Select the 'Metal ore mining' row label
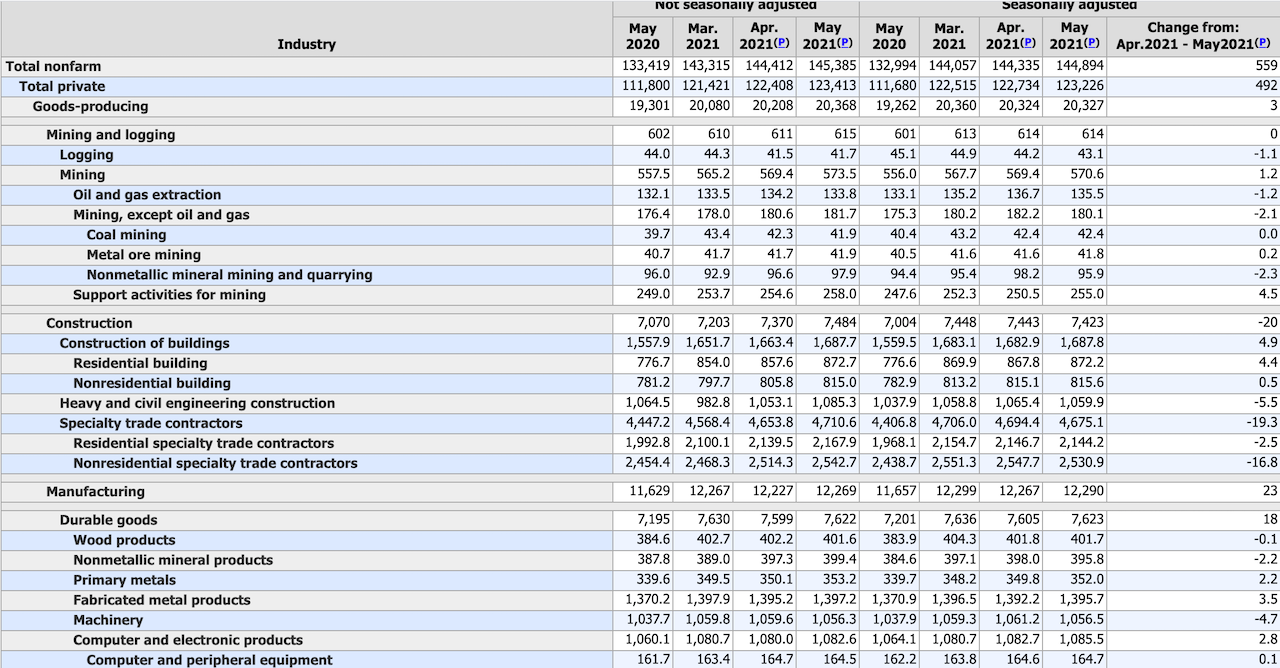This screenshot has height=668, width=1280. (x=143, y=254)
